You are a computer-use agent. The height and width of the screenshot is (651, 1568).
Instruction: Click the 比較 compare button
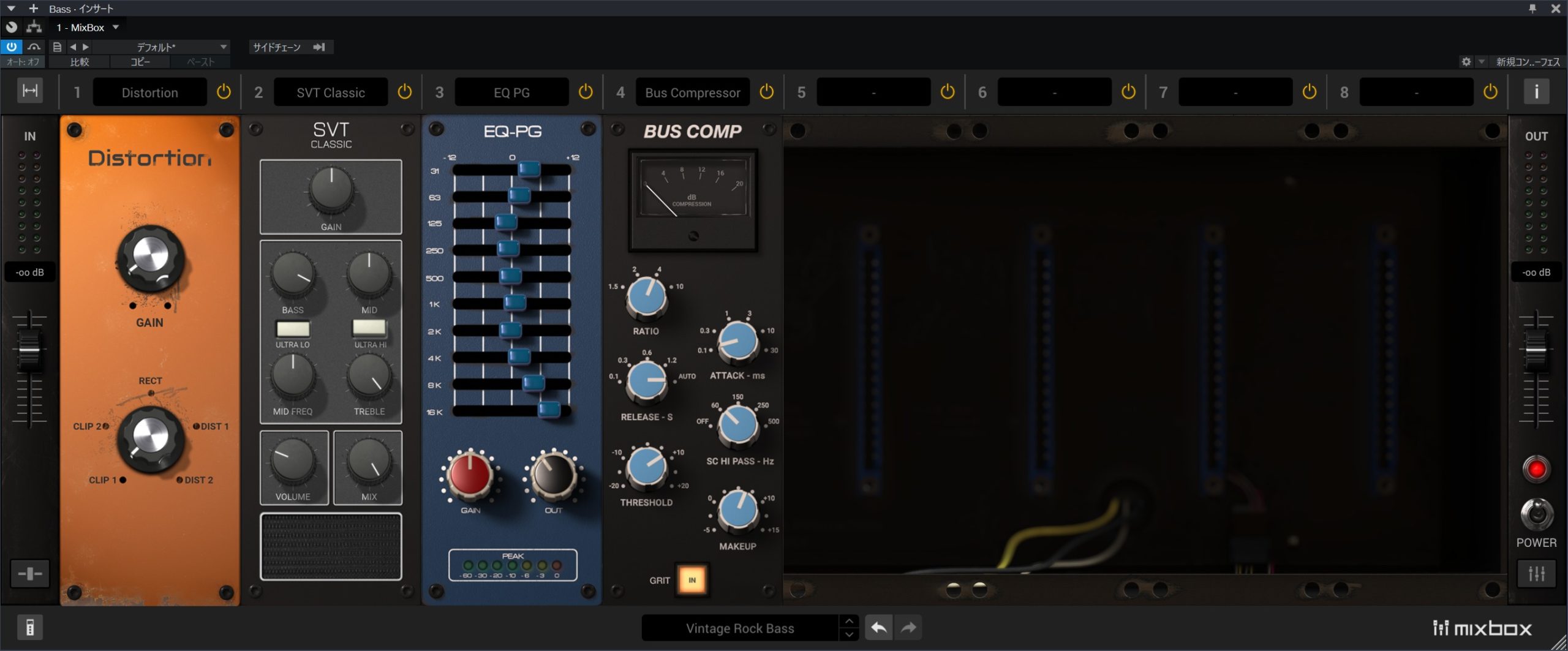coord(80,62)
